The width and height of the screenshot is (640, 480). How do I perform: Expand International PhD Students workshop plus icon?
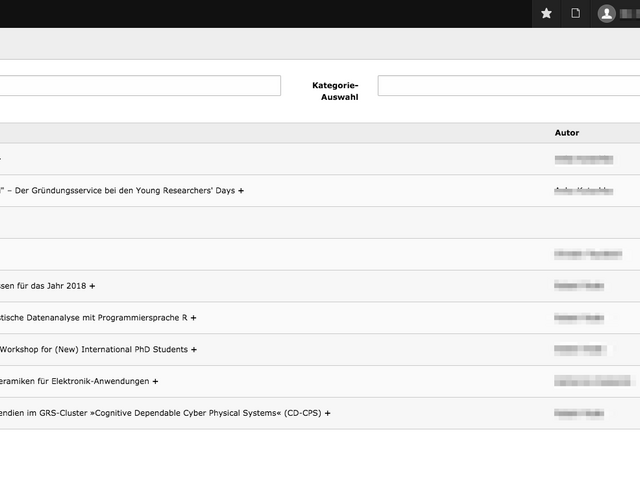pos(194,350)
